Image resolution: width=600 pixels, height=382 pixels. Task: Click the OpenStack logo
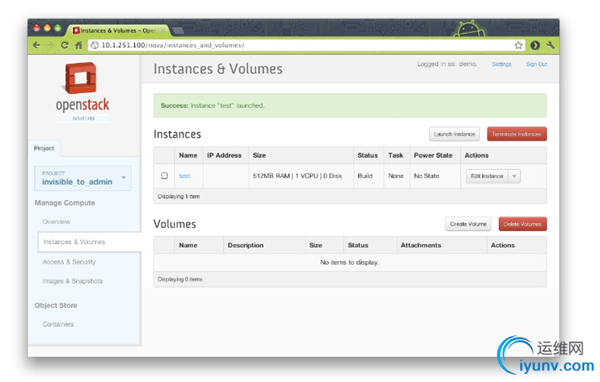pos(82,91)
